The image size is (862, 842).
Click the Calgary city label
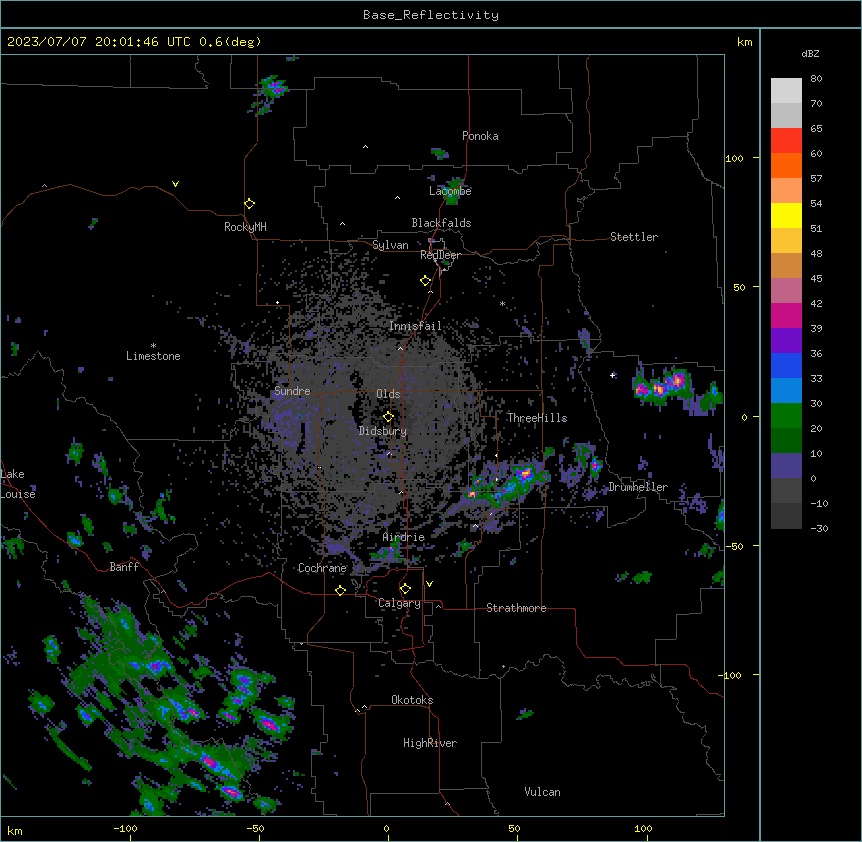pyautogui.click(x=399, y=603)
